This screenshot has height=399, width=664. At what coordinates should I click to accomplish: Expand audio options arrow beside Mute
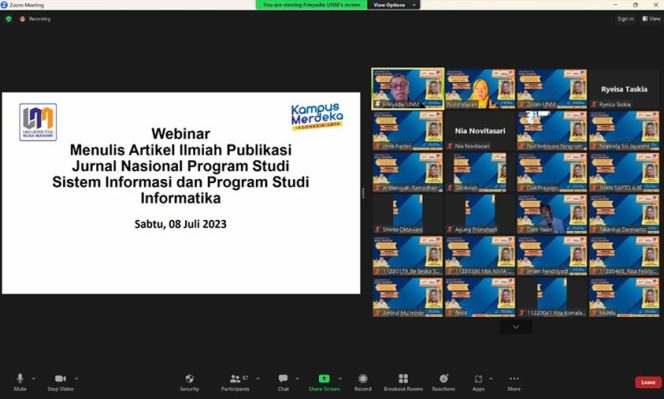pos(34,378)
